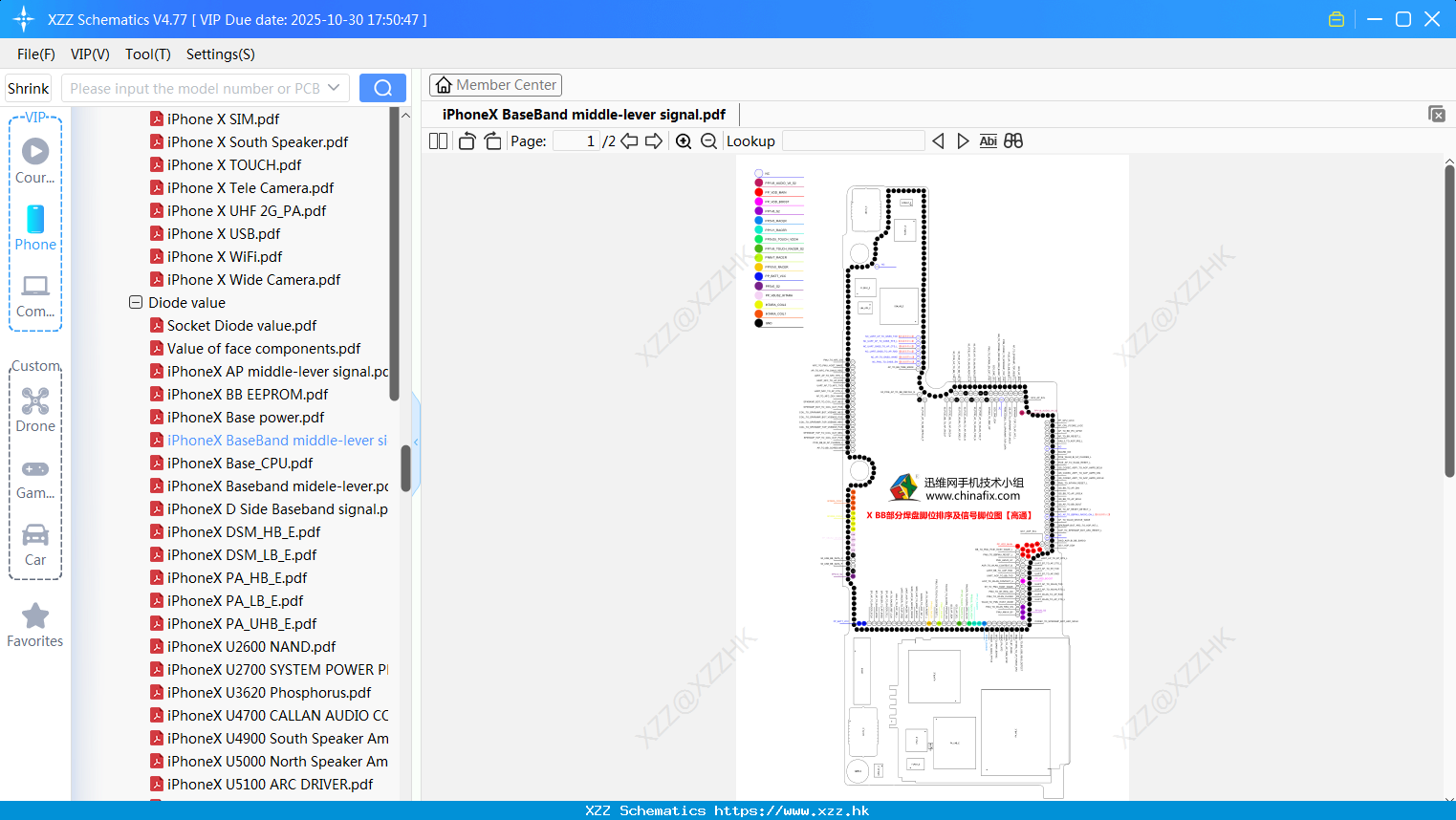Open iPhone X TOUCH.pdf
This screenshot has height=820, width=1456.
click(x=226, y=164)
